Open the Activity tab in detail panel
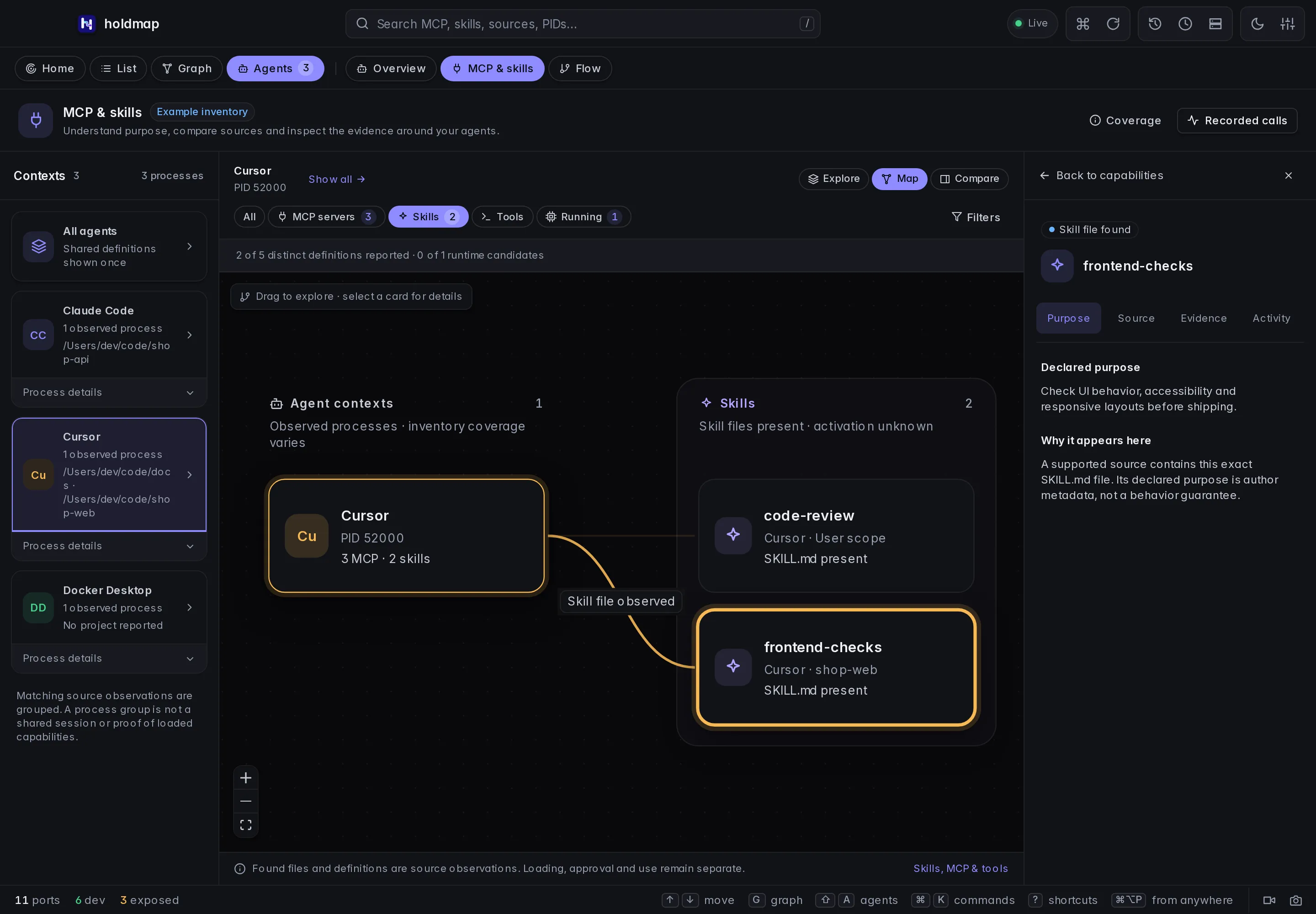The image size is (1316, 914). coord(1271,318)
